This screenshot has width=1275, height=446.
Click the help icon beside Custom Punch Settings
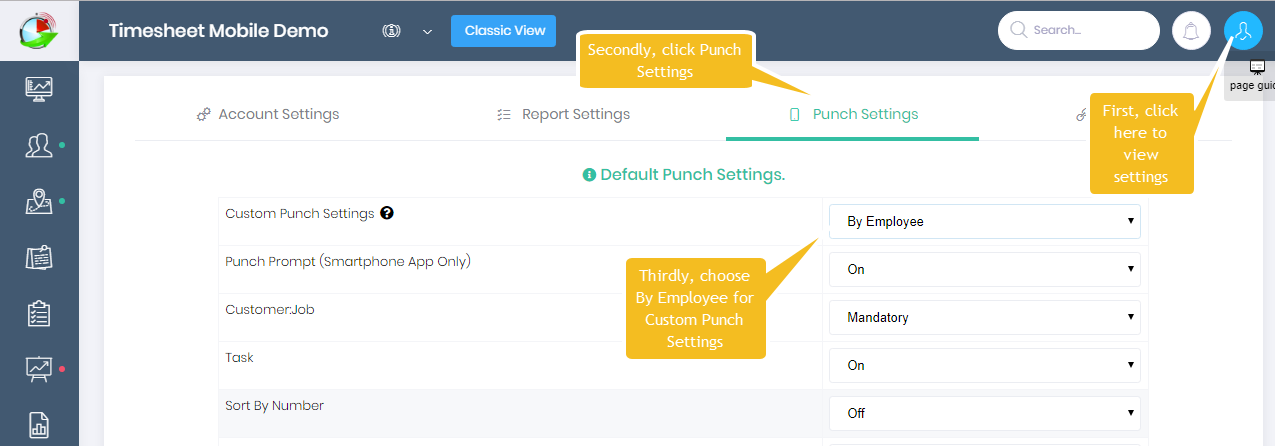pos(387,213)
